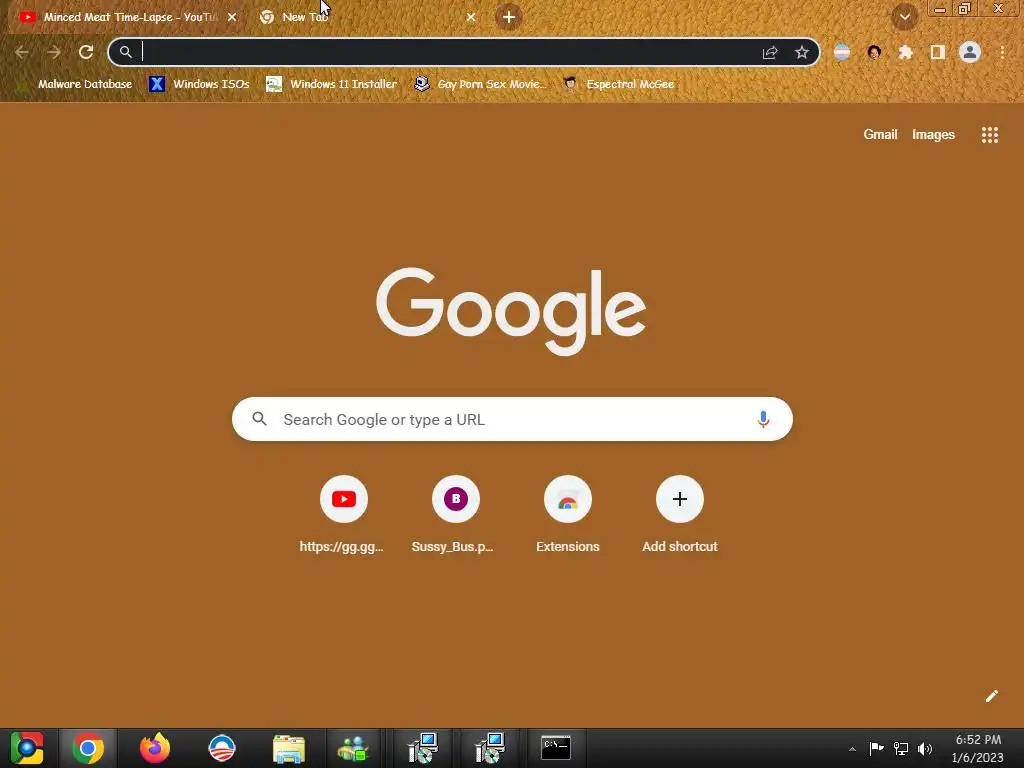The image size is (1024, 768).
Task: Open the https://gg.gg YouTube shortcut
Action: coord(344,516)
